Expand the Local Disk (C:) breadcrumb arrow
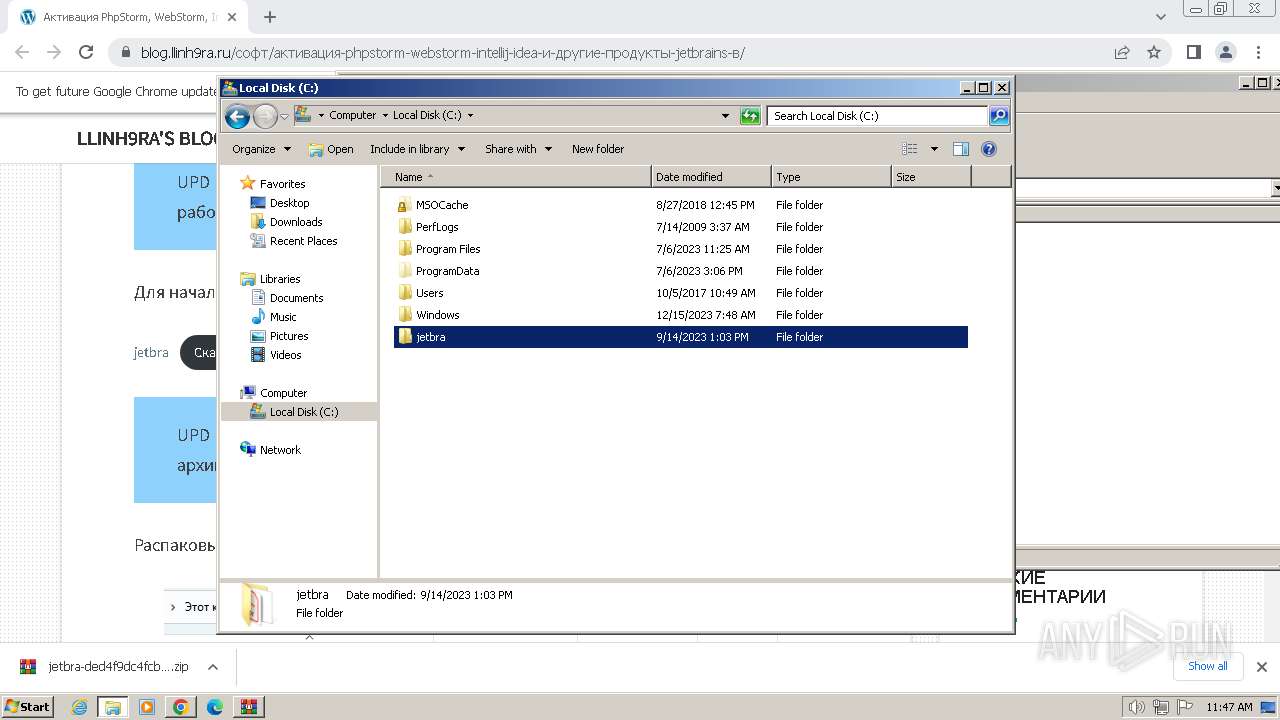 [471, 116]
